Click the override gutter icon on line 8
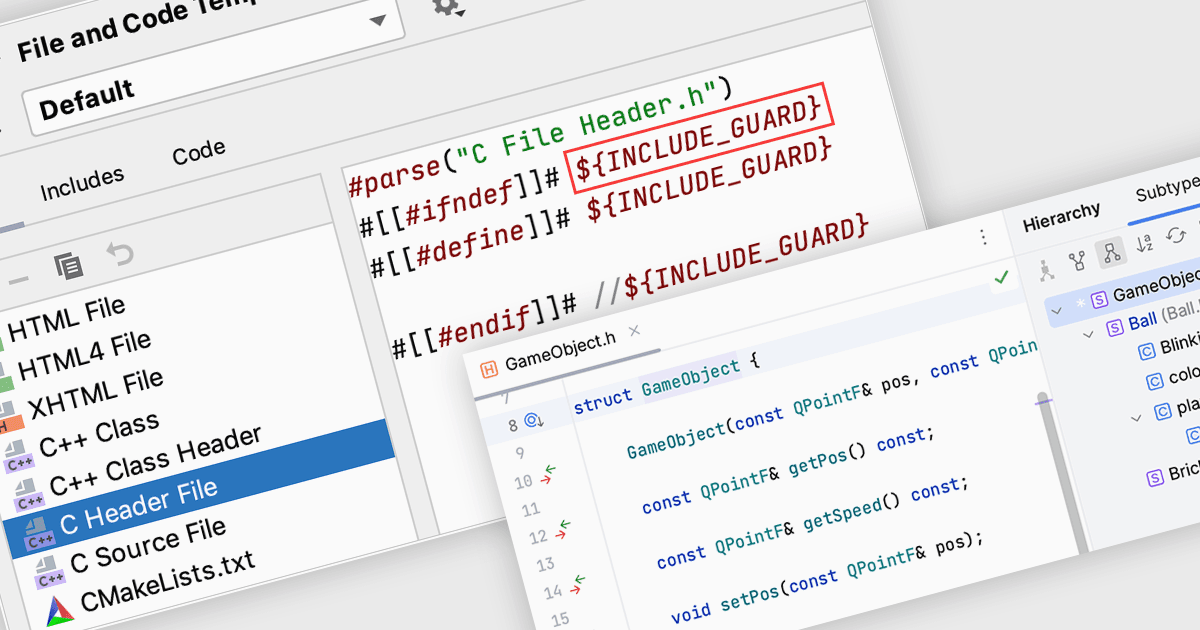Image resolution: width=1200 pixels, height=630 pixels. tap(532, 421)
